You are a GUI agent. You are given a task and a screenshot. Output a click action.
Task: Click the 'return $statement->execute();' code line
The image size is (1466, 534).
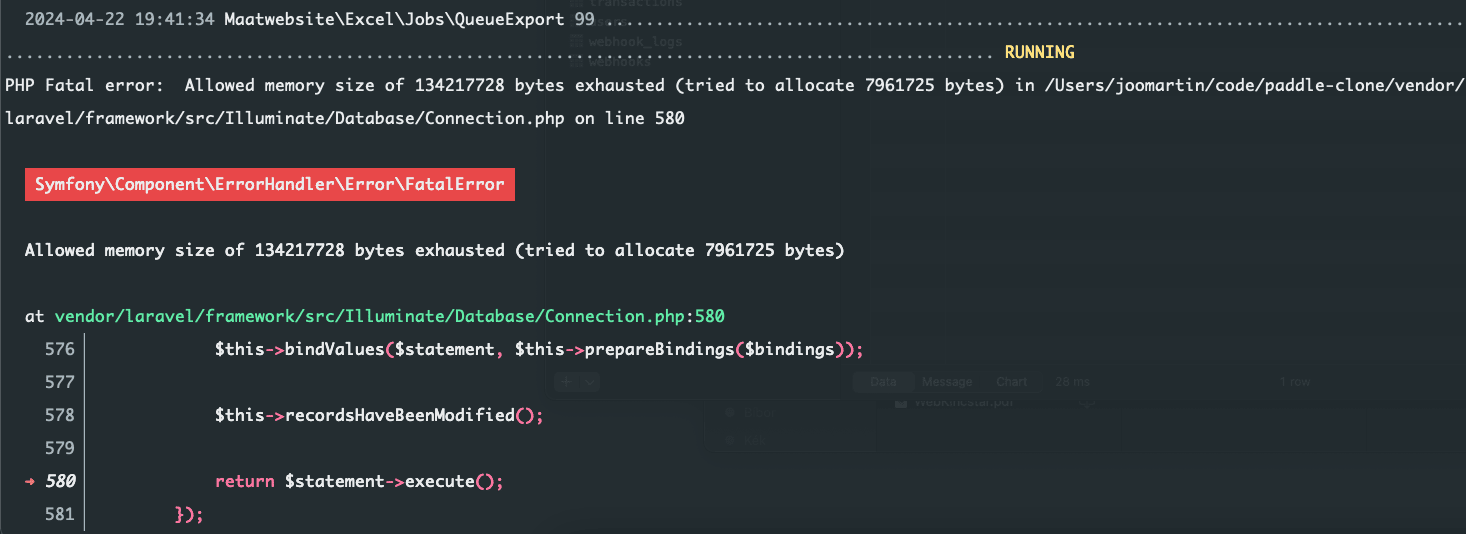[359, 481]
